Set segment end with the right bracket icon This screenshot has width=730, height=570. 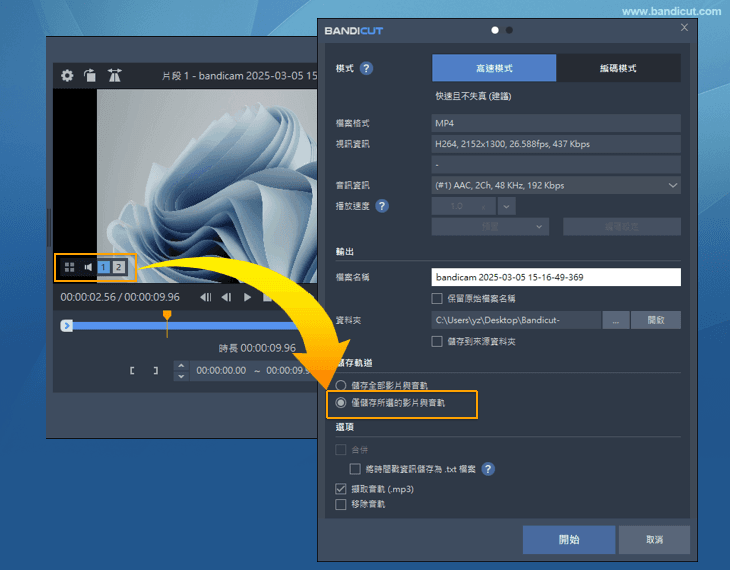(x=155, y=371)
